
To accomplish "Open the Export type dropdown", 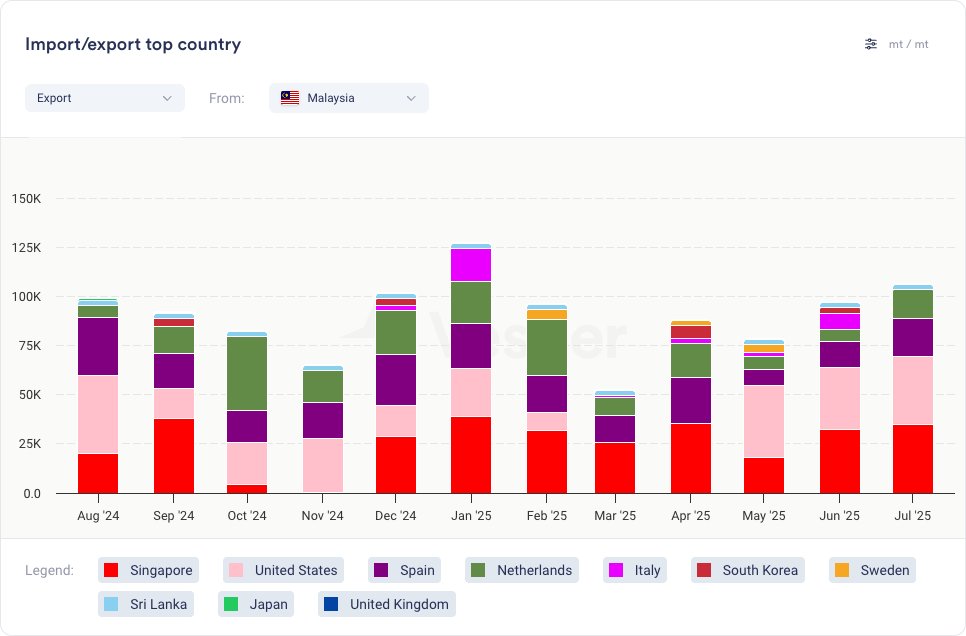I will (104, 98).
